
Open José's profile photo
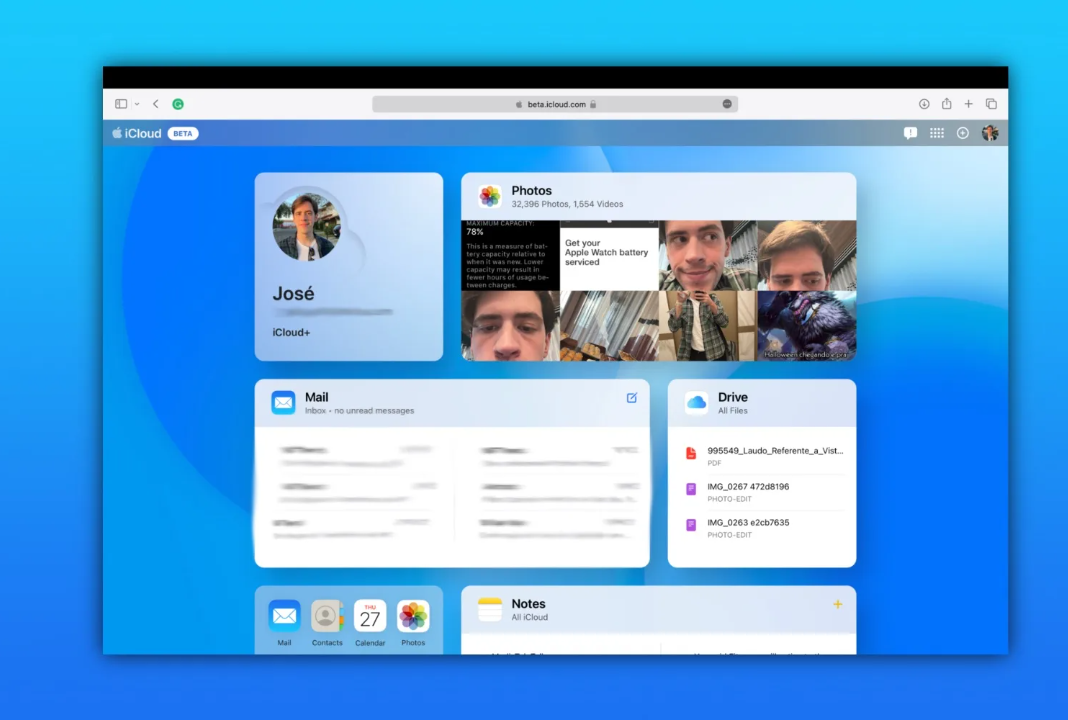click(x=307, y=226)
